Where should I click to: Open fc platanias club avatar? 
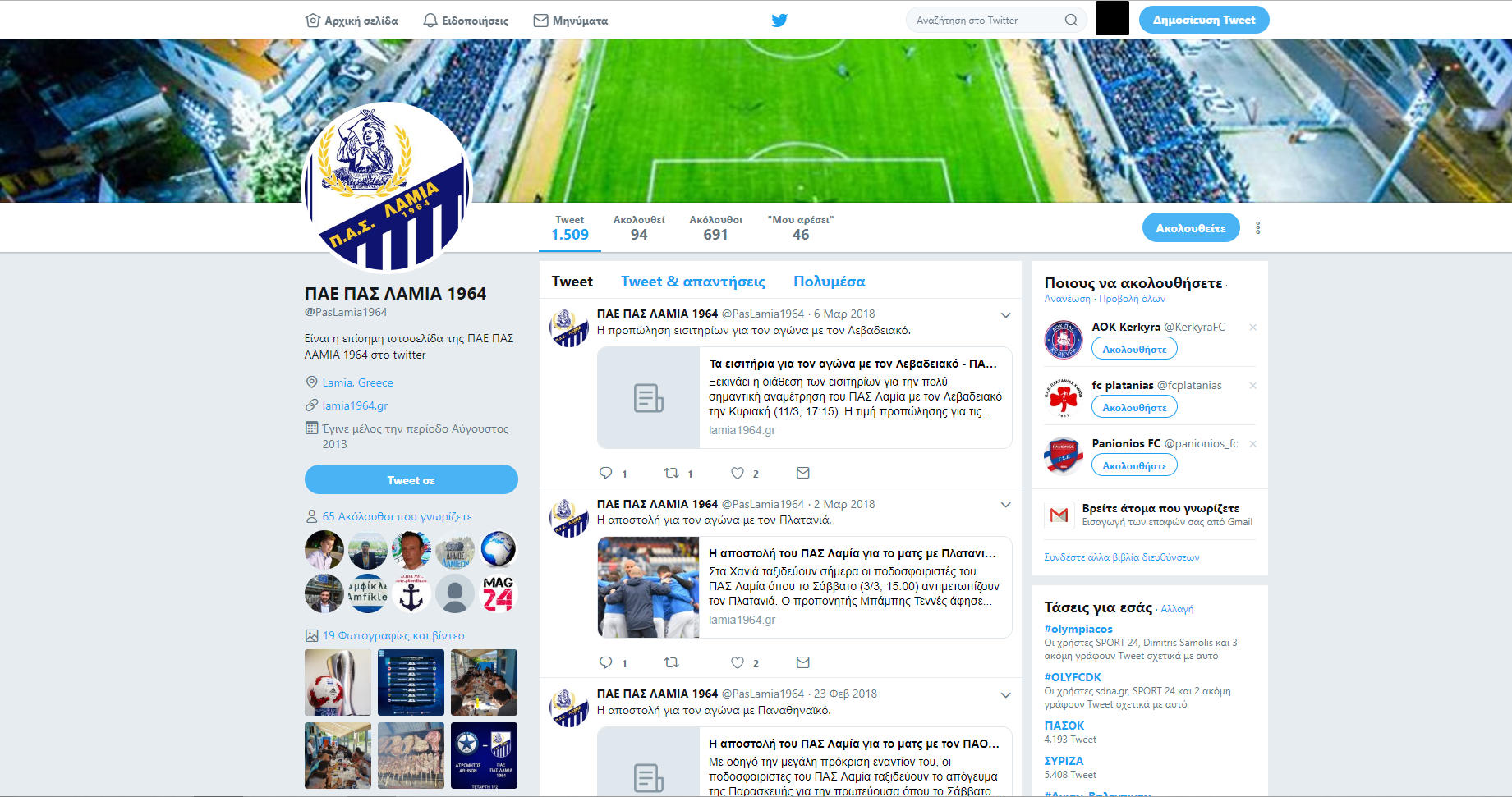[x=1064, y=398]
